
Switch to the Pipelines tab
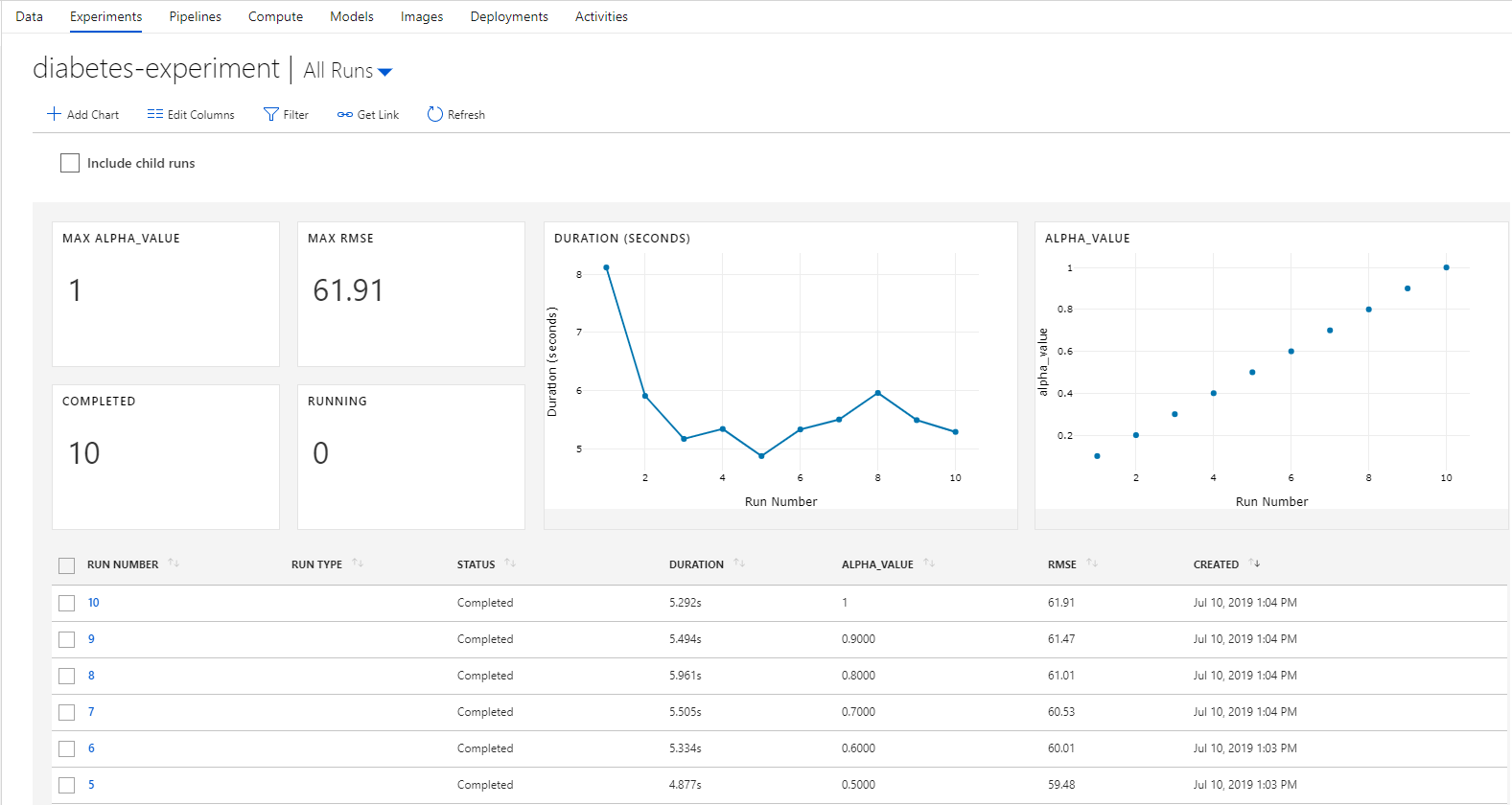[195, 16]
